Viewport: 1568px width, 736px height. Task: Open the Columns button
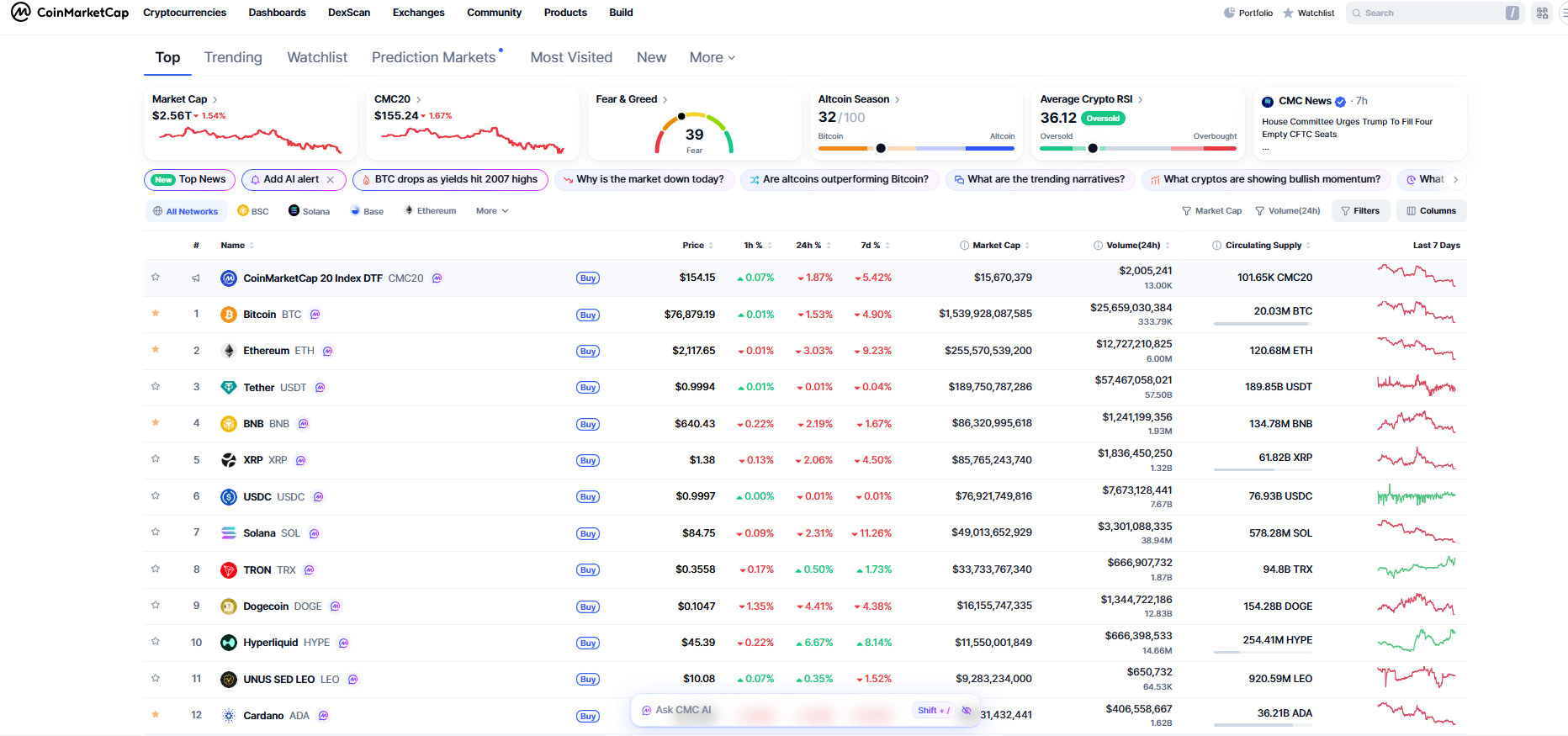click(1432, 211)
